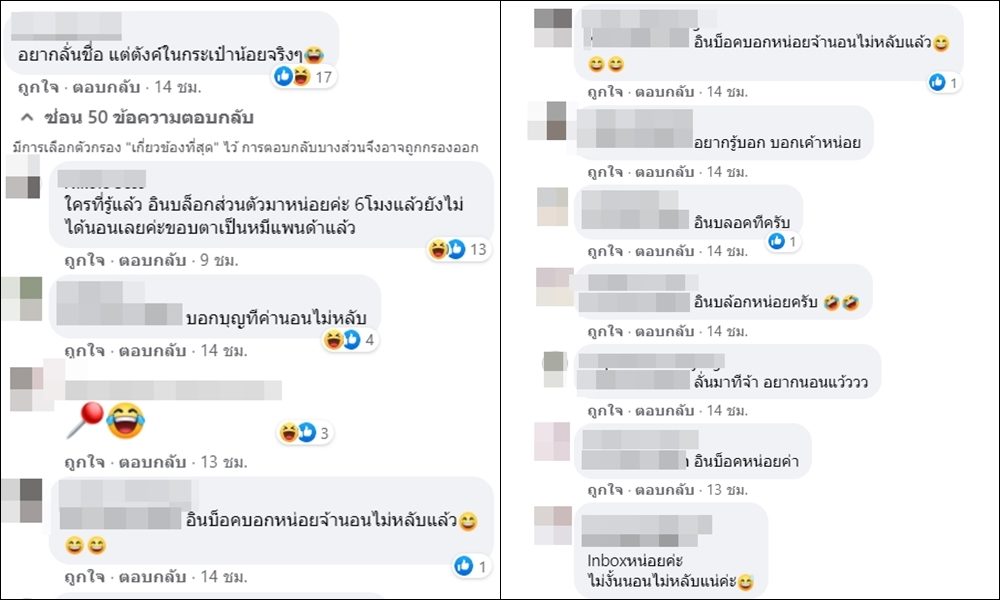Open the 13 ชม. timestamp under อินบ็อคหน่อยค่า
Screen dimensions: 1000x600
point(727,490)
